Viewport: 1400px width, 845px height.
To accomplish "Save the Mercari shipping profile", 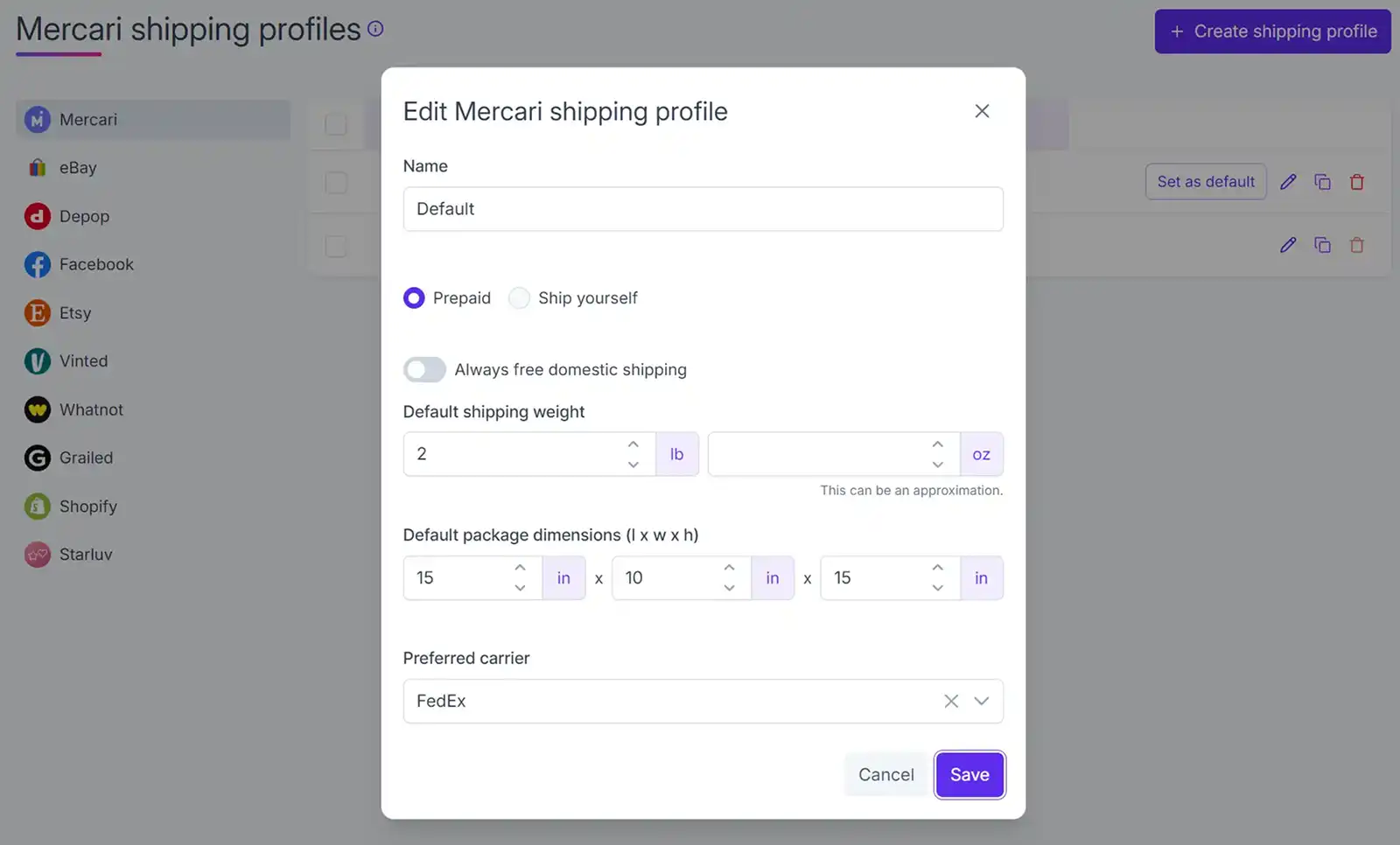I will [x=969, y=774].
